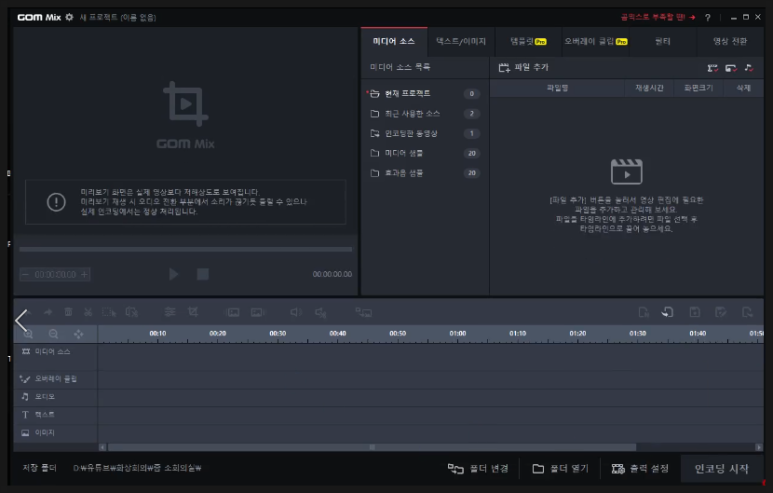Click the scissors split icon
Viewport: 773px width, 493px height.
tap(88, 312)
